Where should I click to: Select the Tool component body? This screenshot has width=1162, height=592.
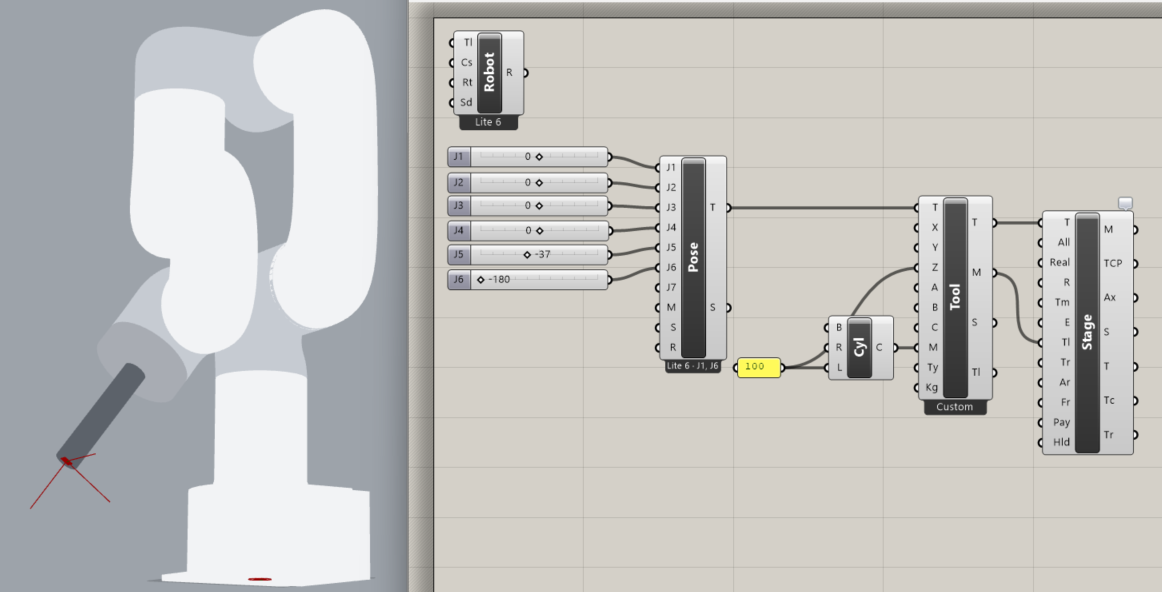954,296
